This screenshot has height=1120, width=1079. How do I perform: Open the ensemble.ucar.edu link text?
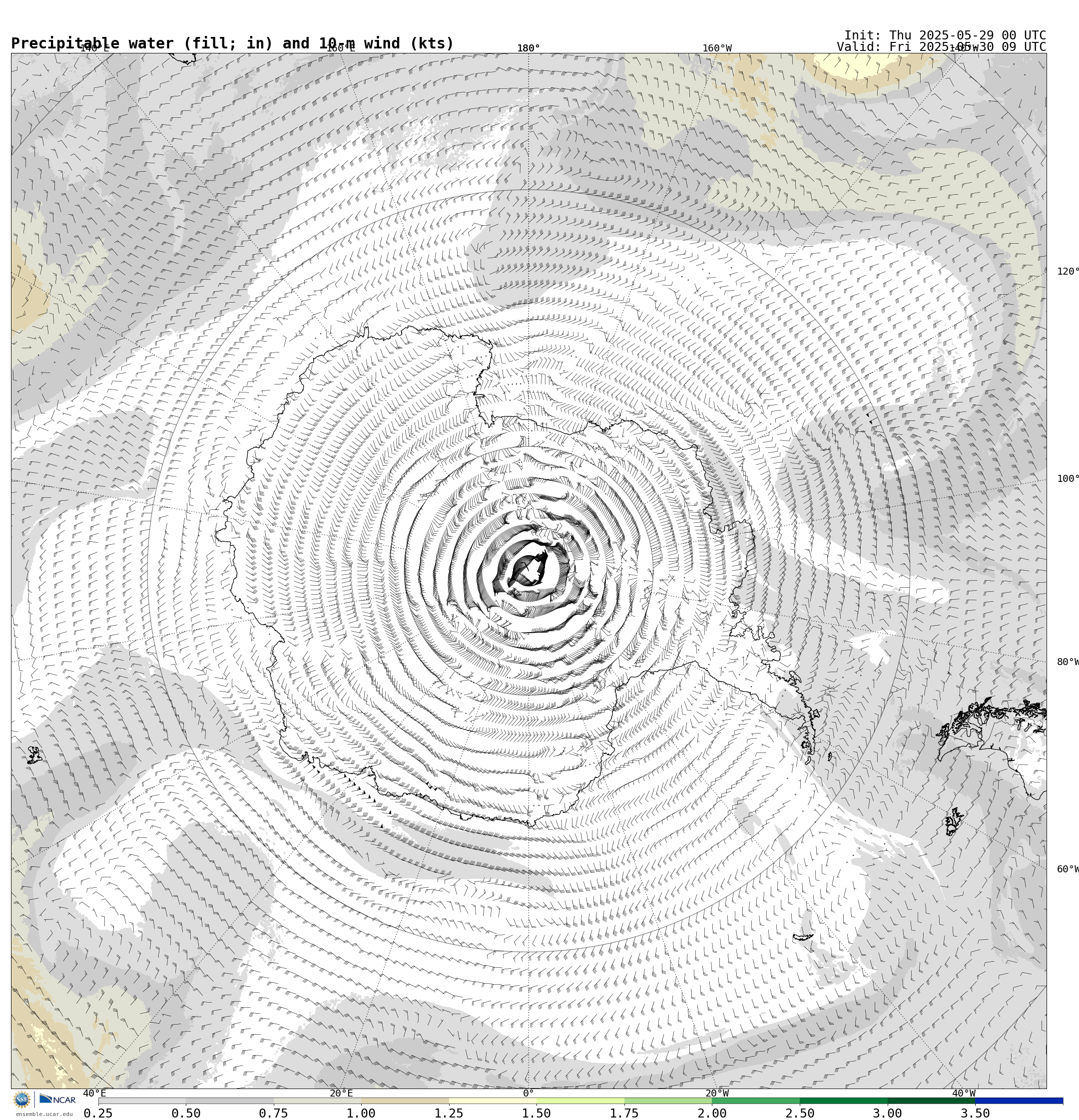pos(44,1114)
